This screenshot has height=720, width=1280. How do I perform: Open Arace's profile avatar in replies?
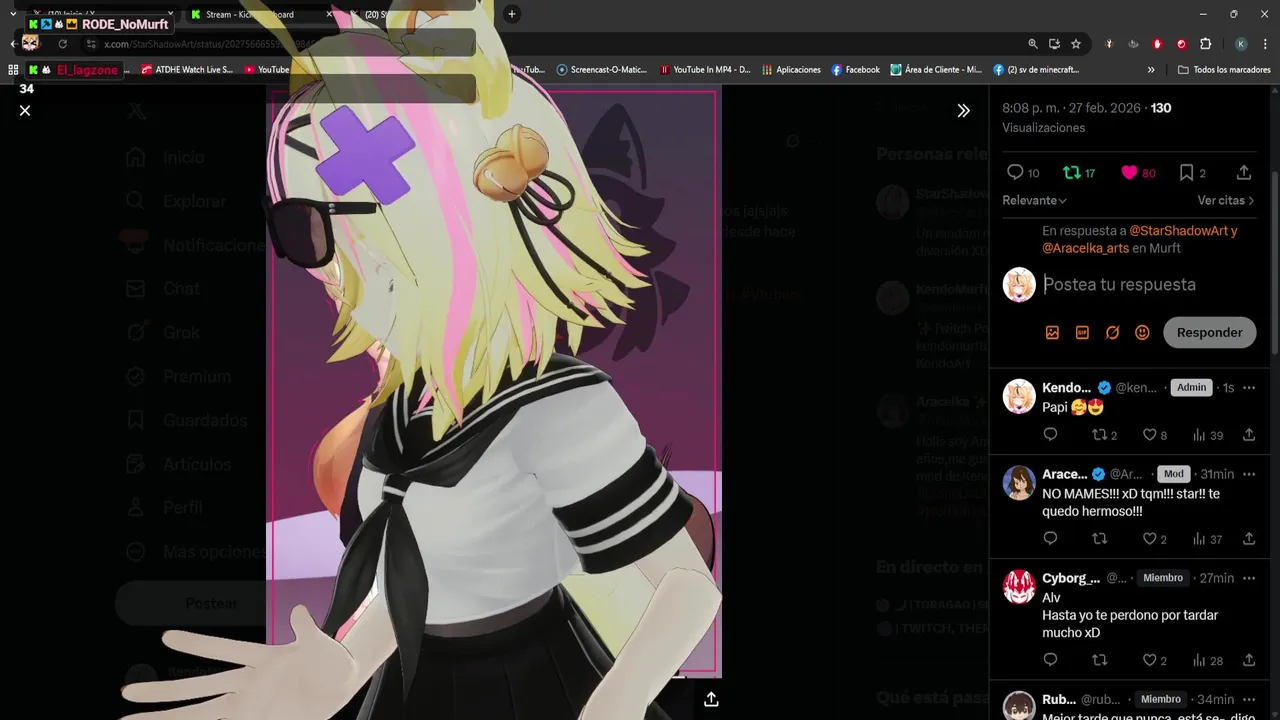click(1019, 483)
